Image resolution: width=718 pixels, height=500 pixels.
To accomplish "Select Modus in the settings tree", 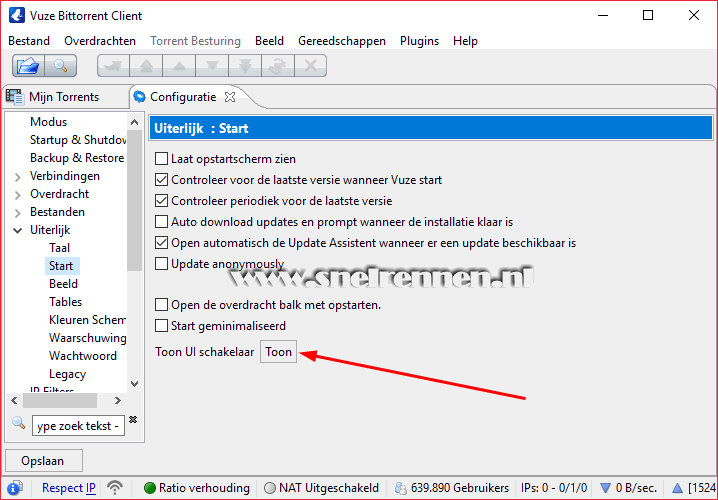I will [49, 122].
